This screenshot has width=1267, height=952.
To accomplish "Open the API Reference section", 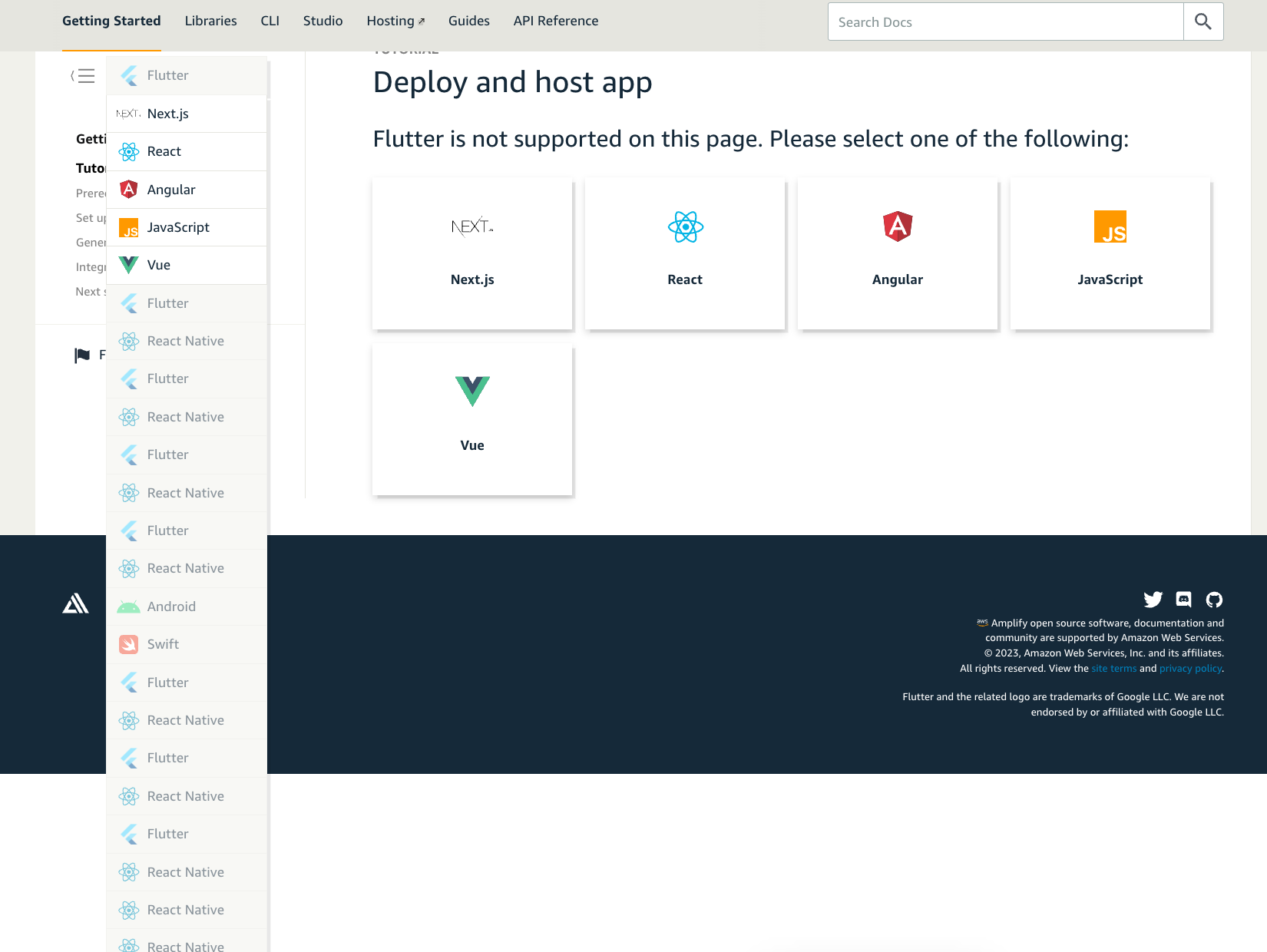I will (x=555, y=21).
